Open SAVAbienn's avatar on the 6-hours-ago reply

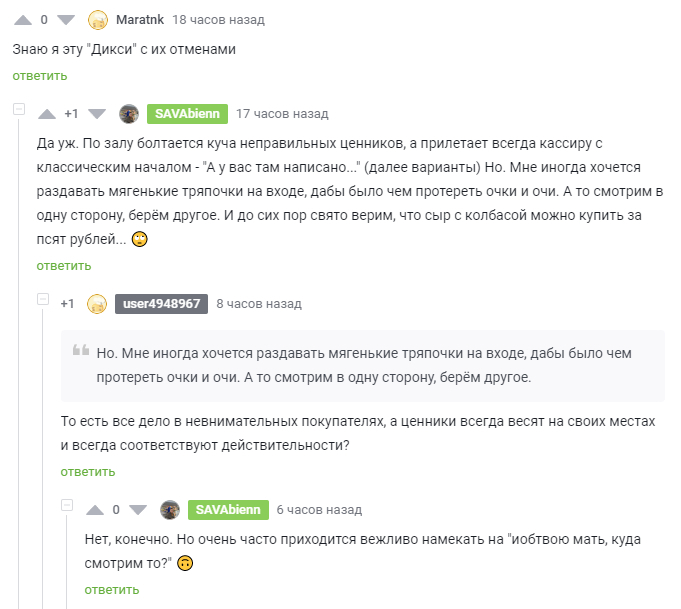169,510
